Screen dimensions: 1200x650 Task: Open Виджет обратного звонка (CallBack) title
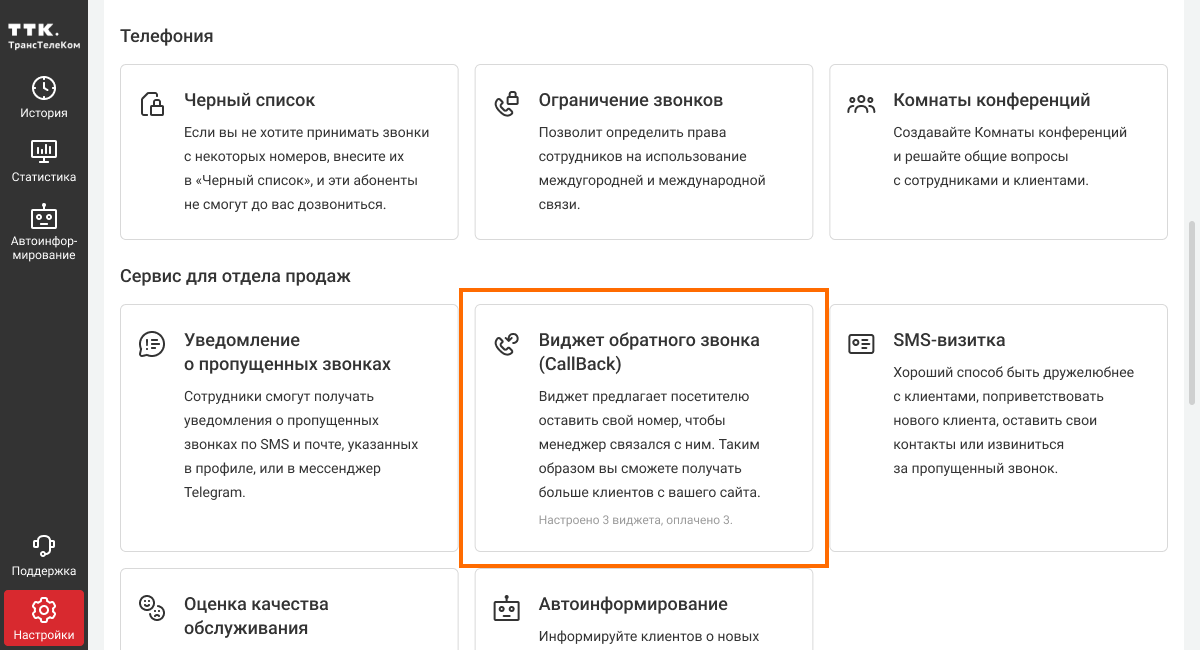pyautogui.click(x=648, y=351)
